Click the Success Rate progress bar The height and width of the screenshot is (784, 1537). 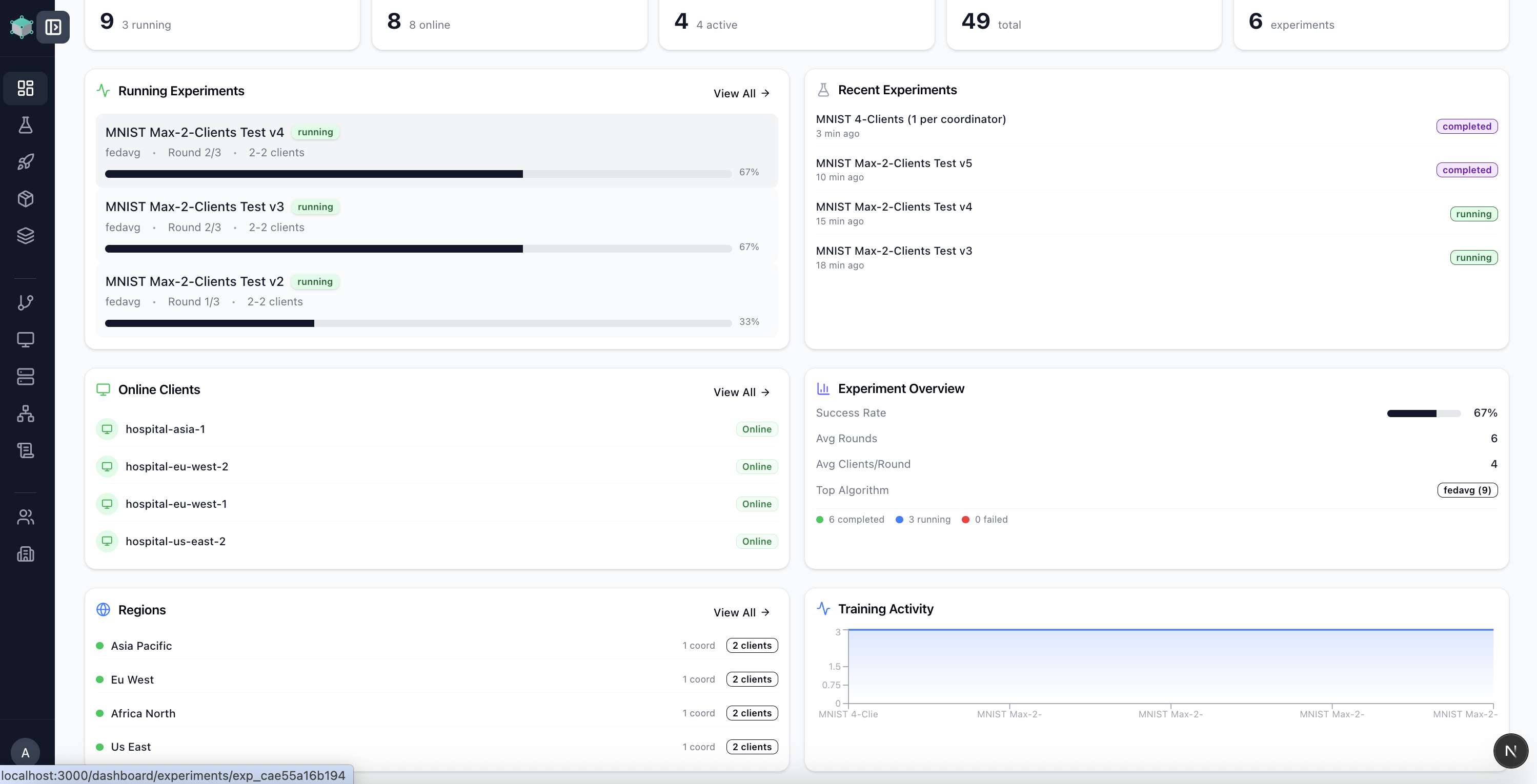1423,412
